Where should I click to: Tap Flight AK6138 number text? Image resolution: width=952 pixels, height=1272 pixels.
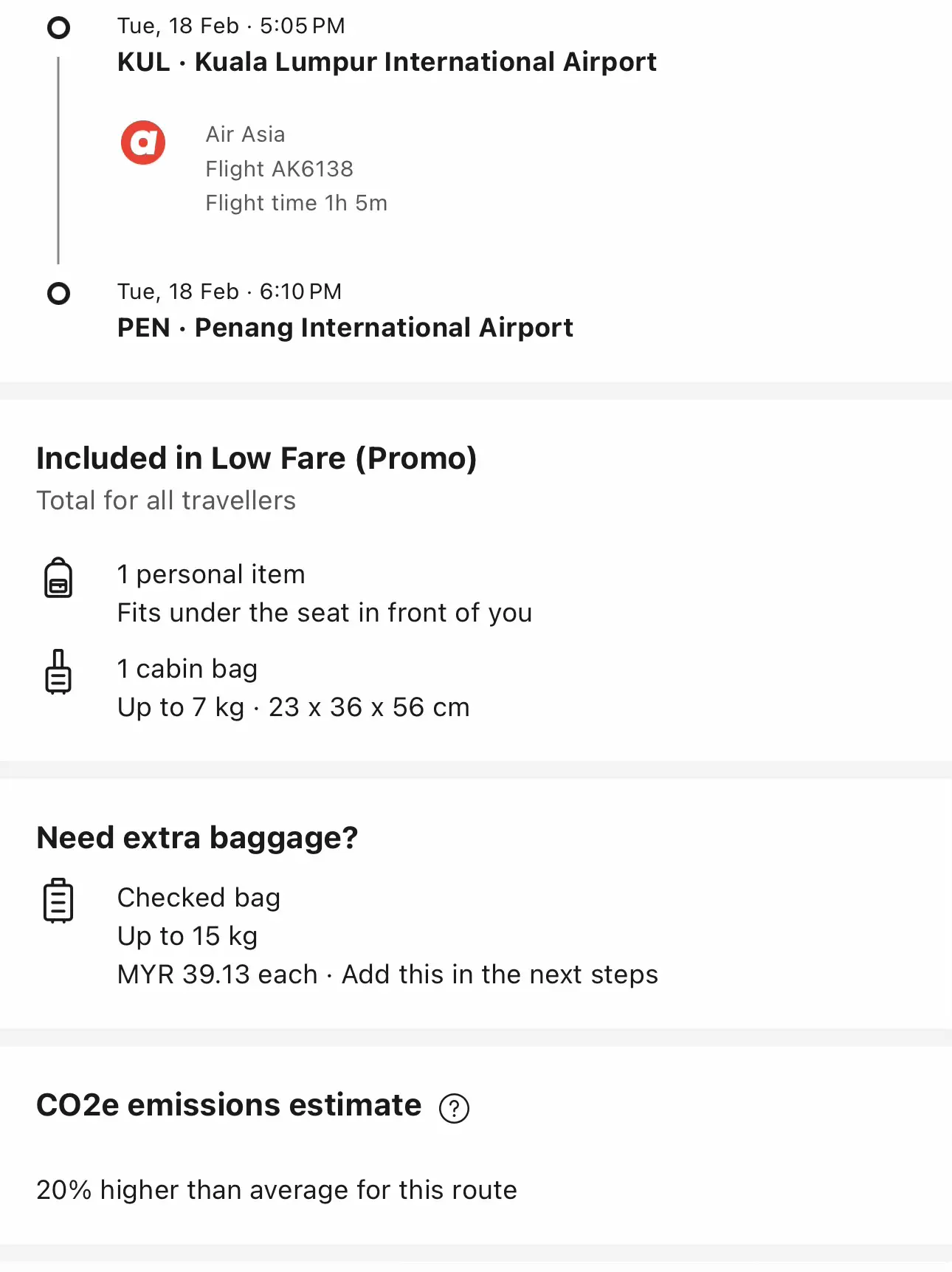tap(279, 169)
